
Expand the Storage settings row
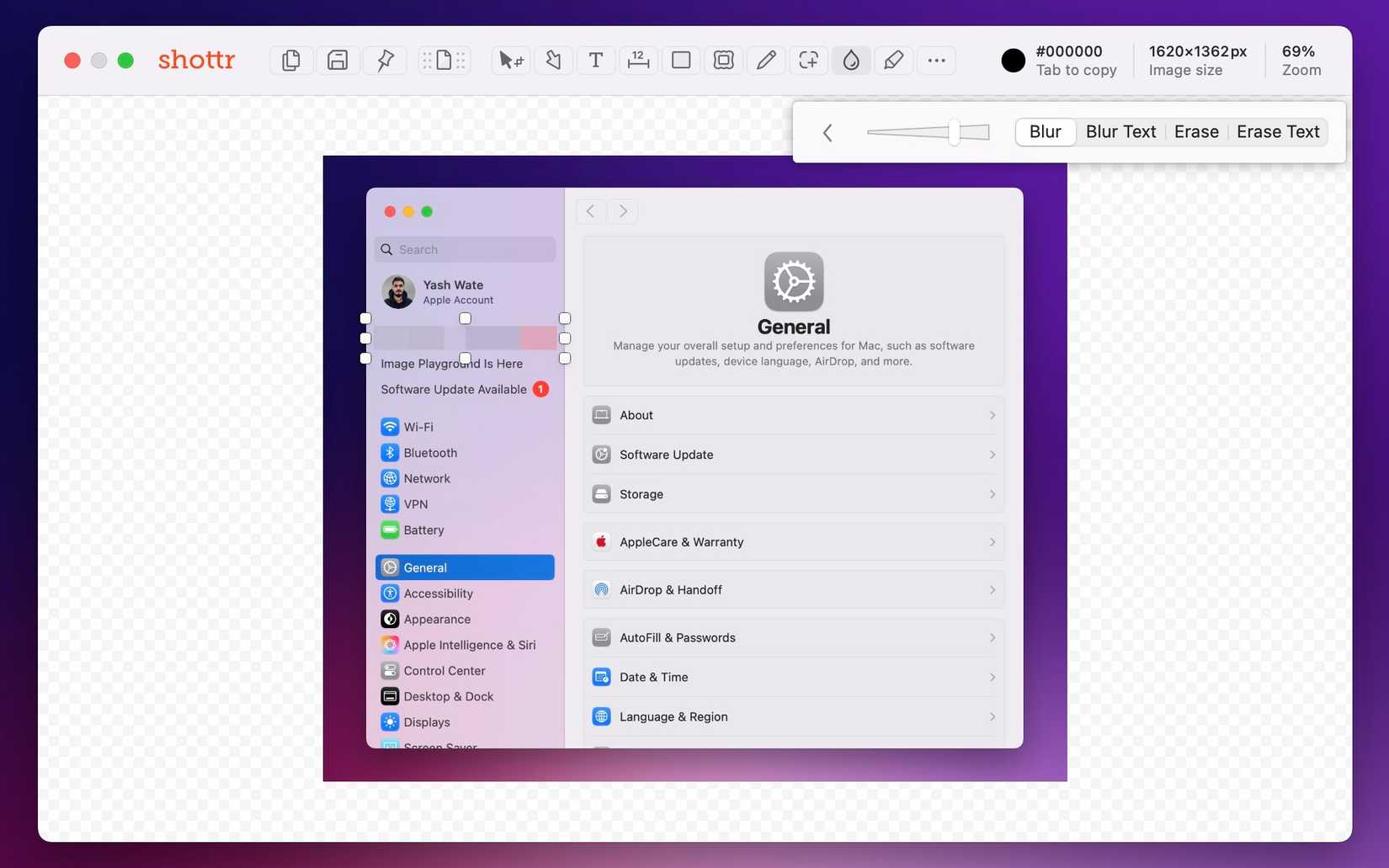(x=793, y=494)
